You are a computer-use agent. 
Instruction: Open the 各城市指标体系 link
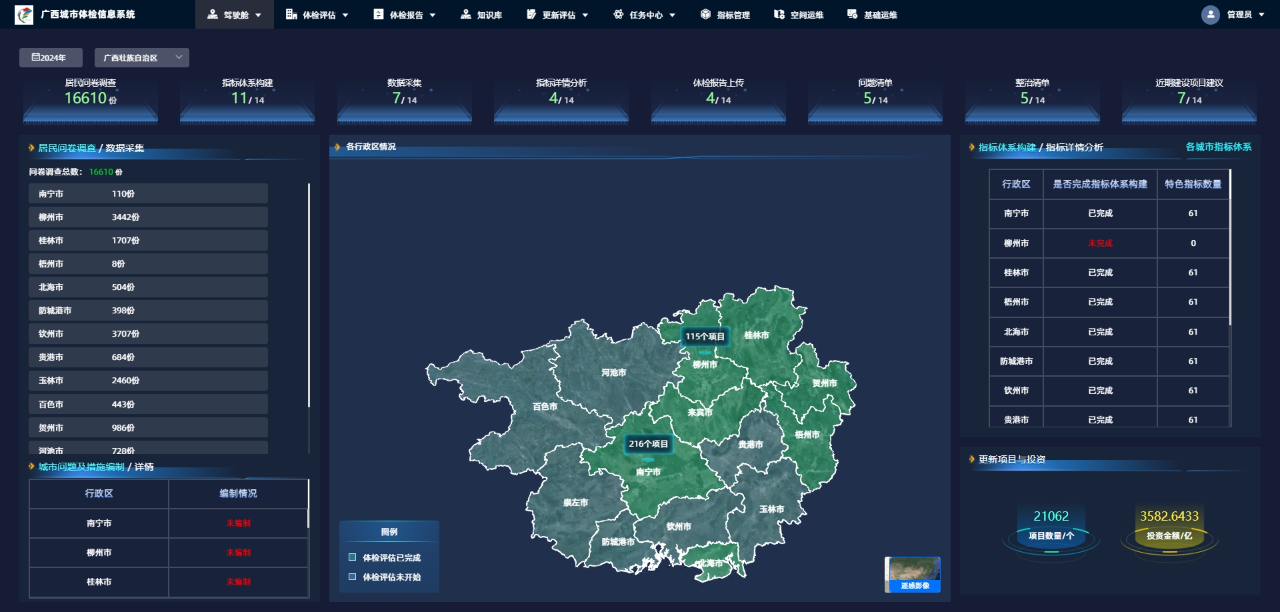[1218, 147]
